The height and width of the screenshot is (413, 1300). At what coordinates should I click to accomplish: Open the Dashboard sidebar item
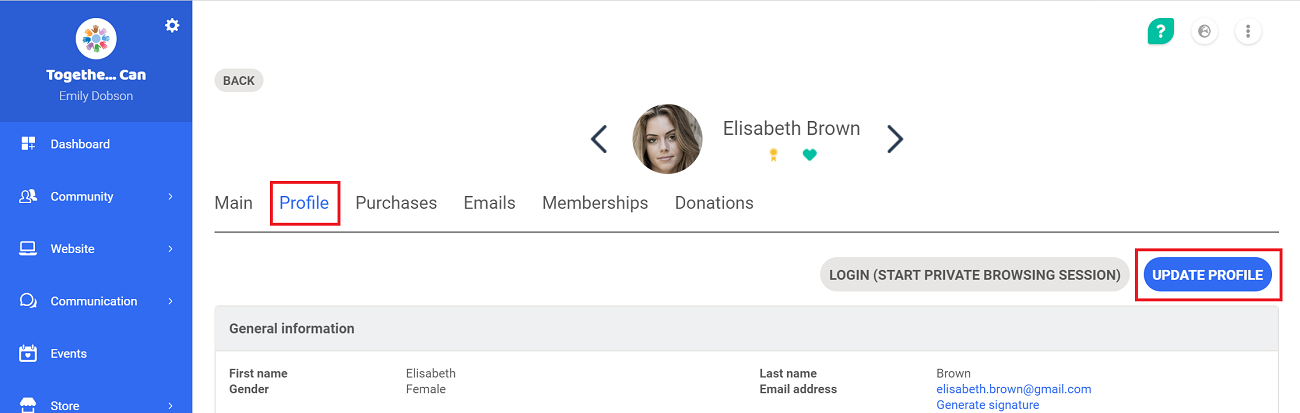pyautogui.click(x=96, y=144)
